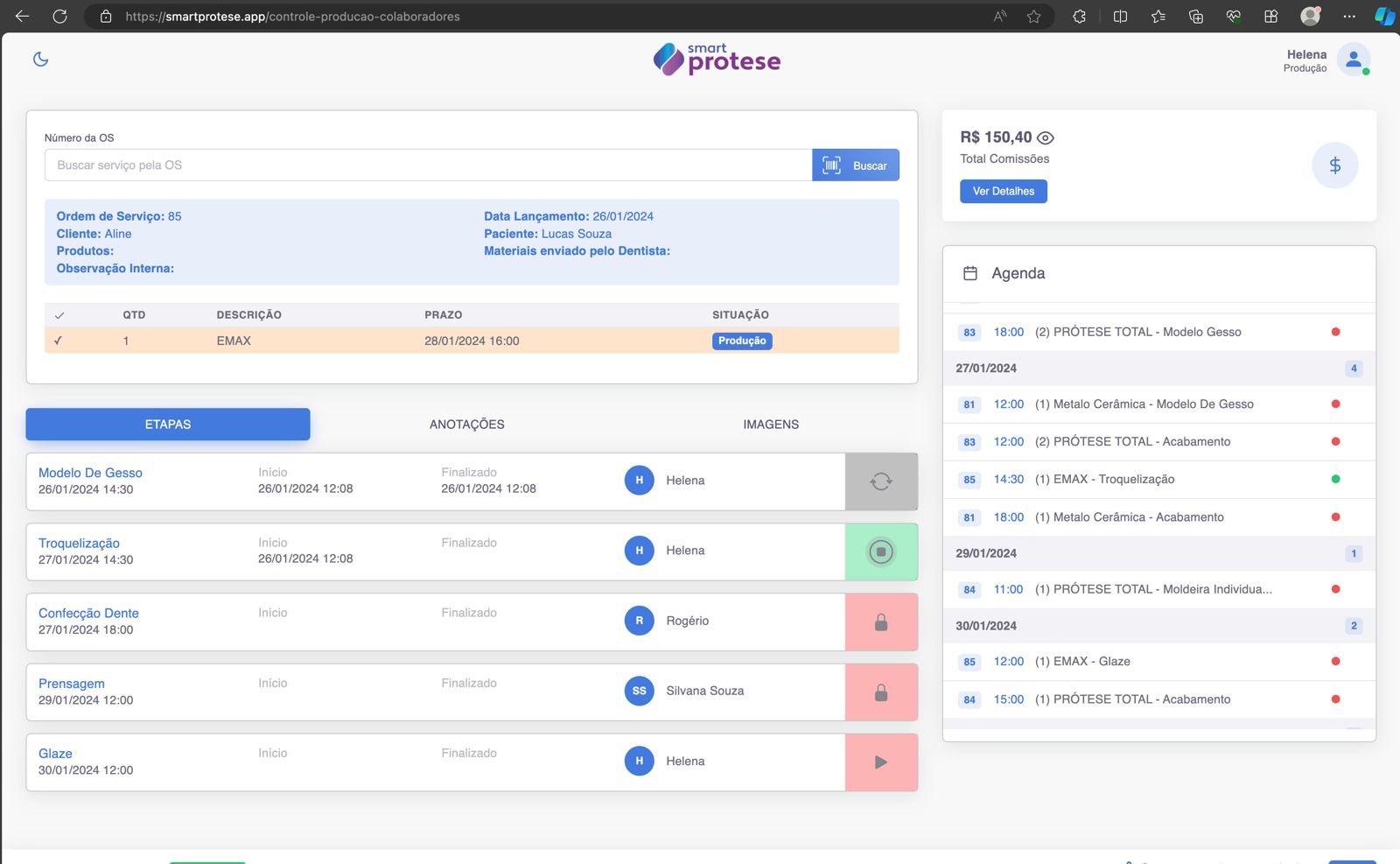Click the dollar sign commission icon
Screen dimensions: 1400x864
click(1335, 165)
